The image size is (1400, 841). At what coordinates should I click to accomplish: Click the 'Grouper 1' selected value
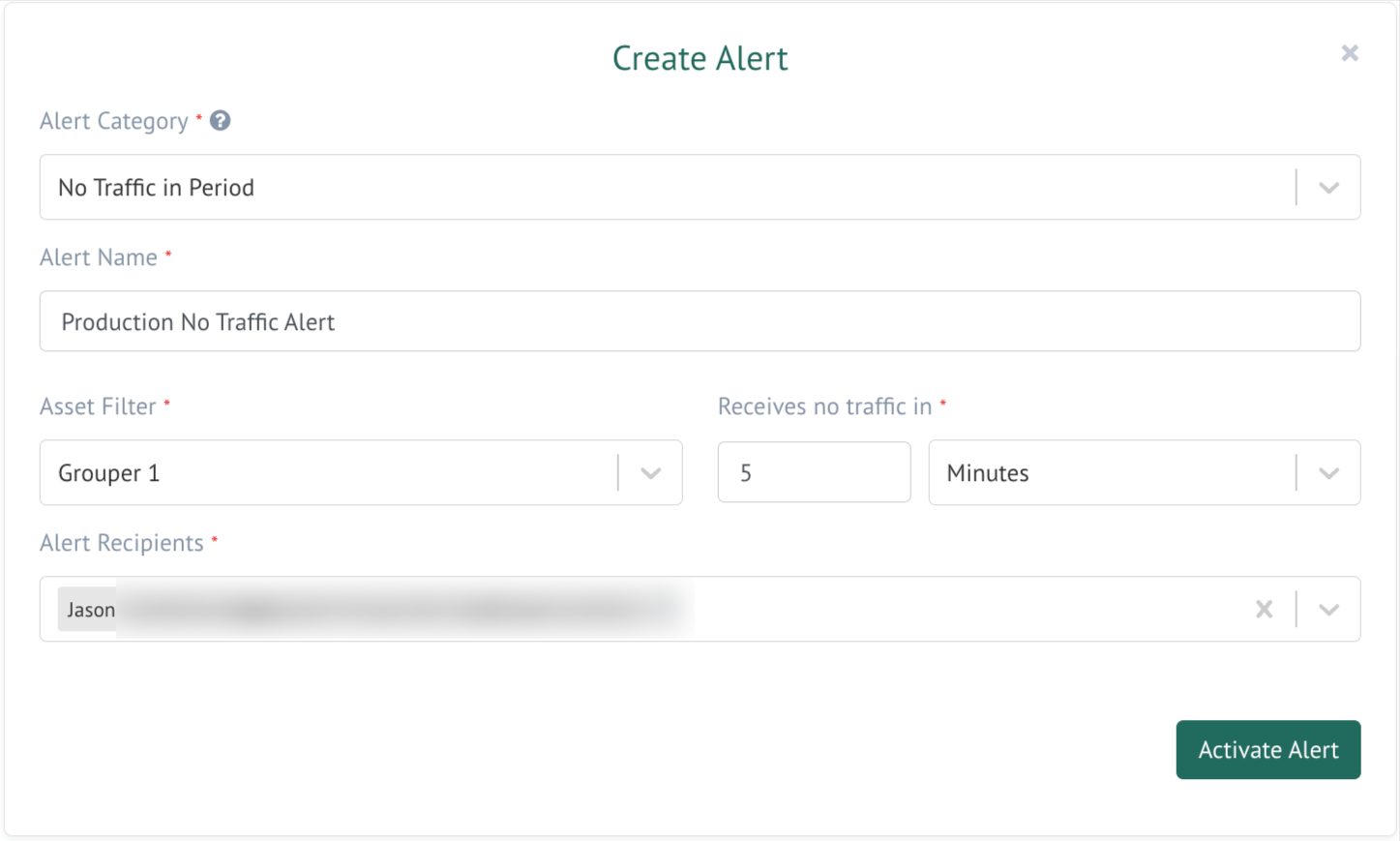(109, 473)
